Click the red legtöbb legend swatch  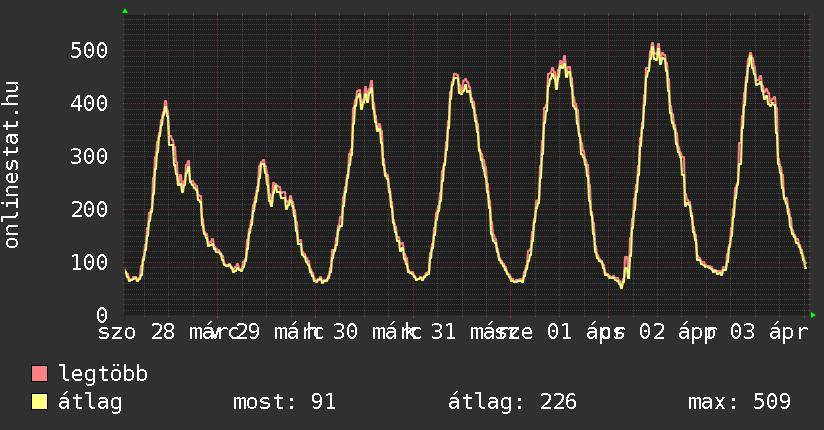click(39, 374)
